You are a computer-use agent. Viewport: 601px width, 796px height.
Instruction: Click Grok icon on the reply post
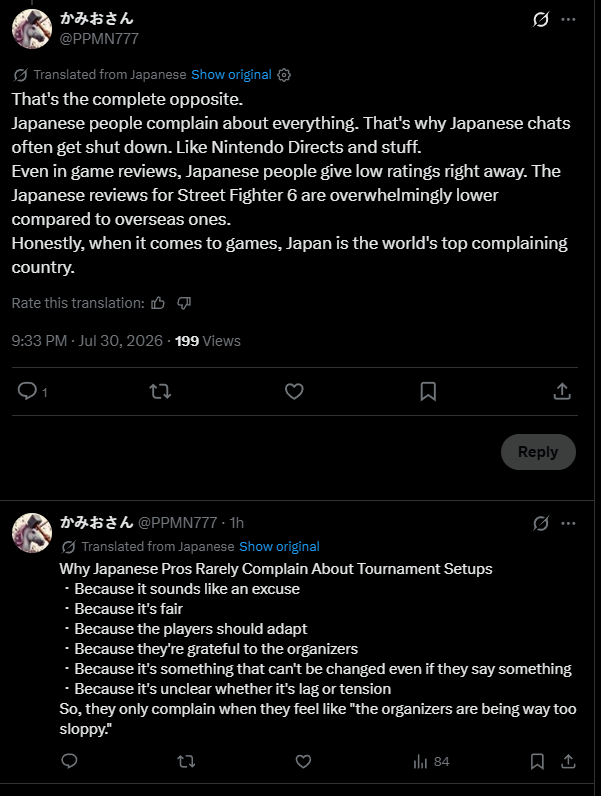click(541, 523)
